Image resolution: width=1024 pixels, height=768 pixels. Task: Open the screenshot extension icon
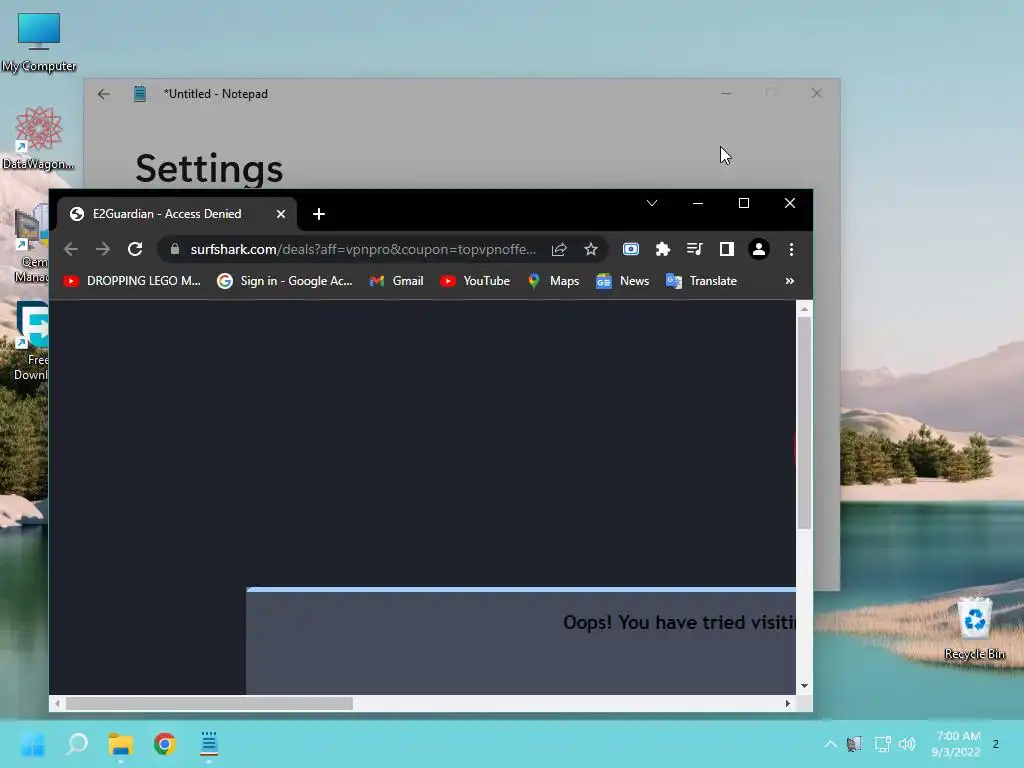(x=631, y=249)
